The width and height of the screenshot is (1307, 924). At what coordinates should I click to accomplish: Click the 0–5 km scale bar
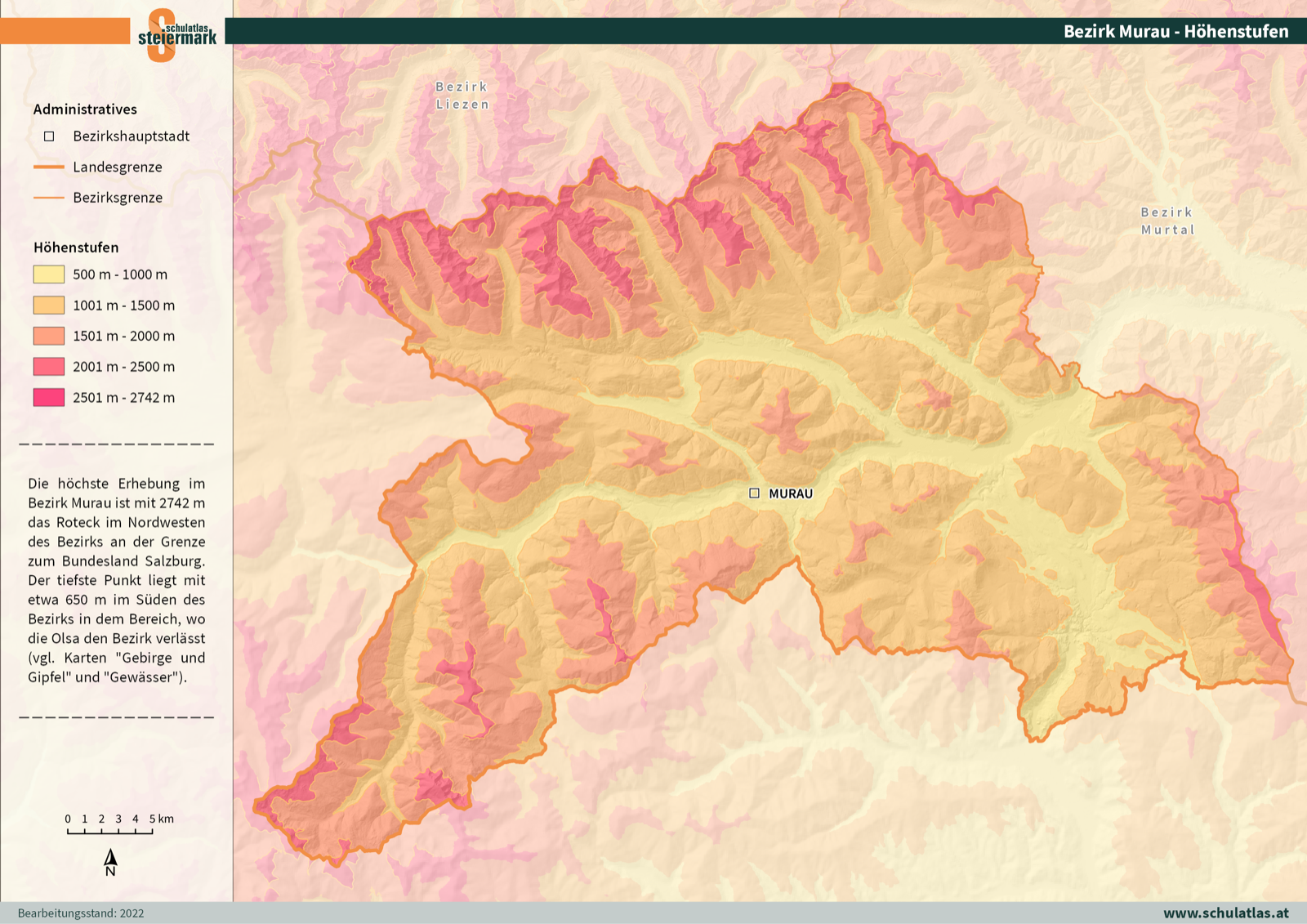point(110,831)
